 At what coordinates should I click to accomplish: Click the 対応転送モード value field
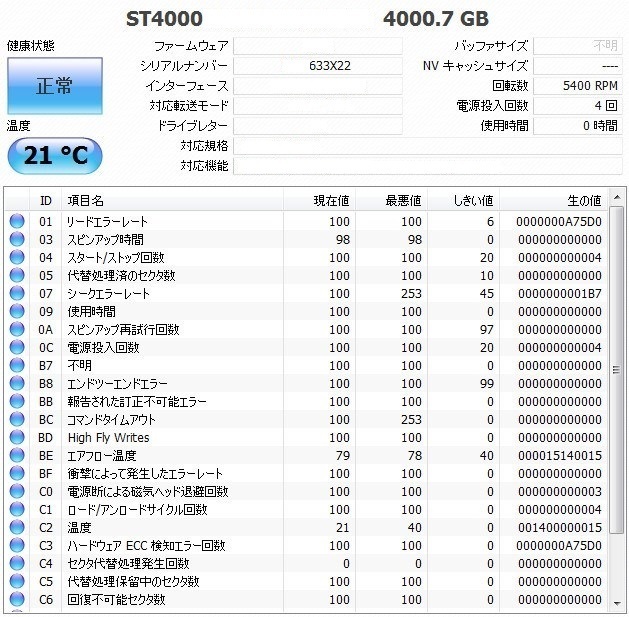point(318,106)
